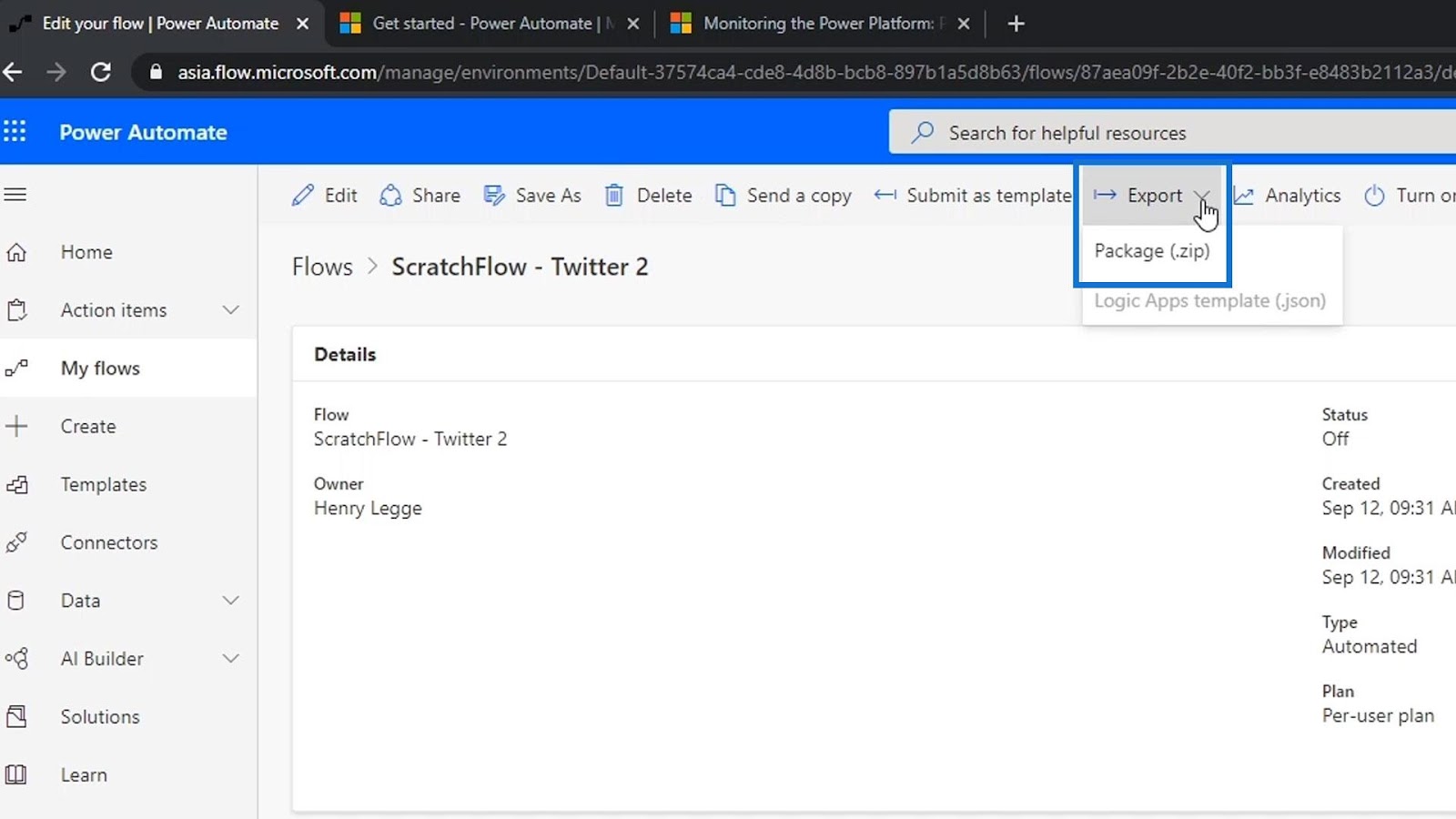The image size is (1456, 819).
Task: Click the Create plus icon
Action: 16,427
